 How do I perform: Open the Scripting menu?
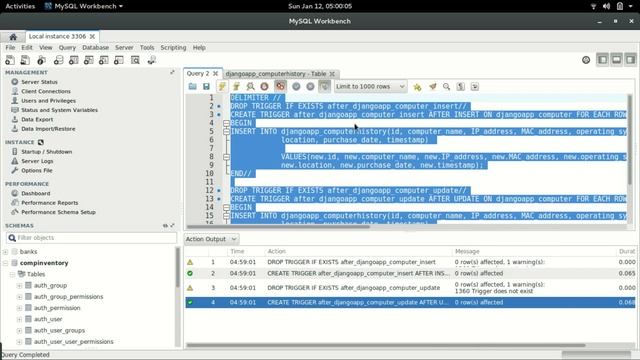173,47
